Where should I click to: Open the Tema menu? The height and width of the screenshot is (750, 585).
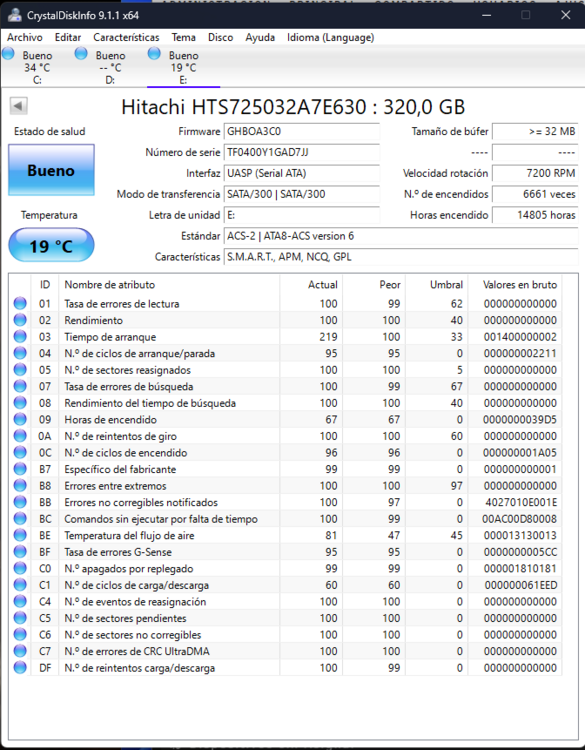point(184,37)
